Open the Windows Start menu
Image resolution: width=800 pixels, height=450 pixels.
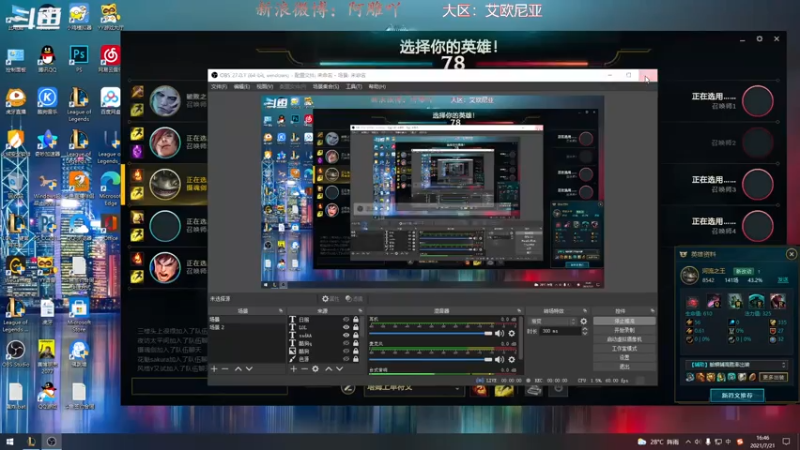[10, 442]
